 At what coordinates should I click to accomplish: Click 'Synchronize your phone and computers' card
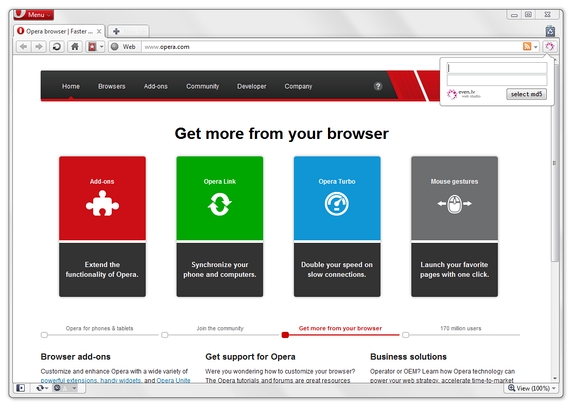(x=220, y=270)
